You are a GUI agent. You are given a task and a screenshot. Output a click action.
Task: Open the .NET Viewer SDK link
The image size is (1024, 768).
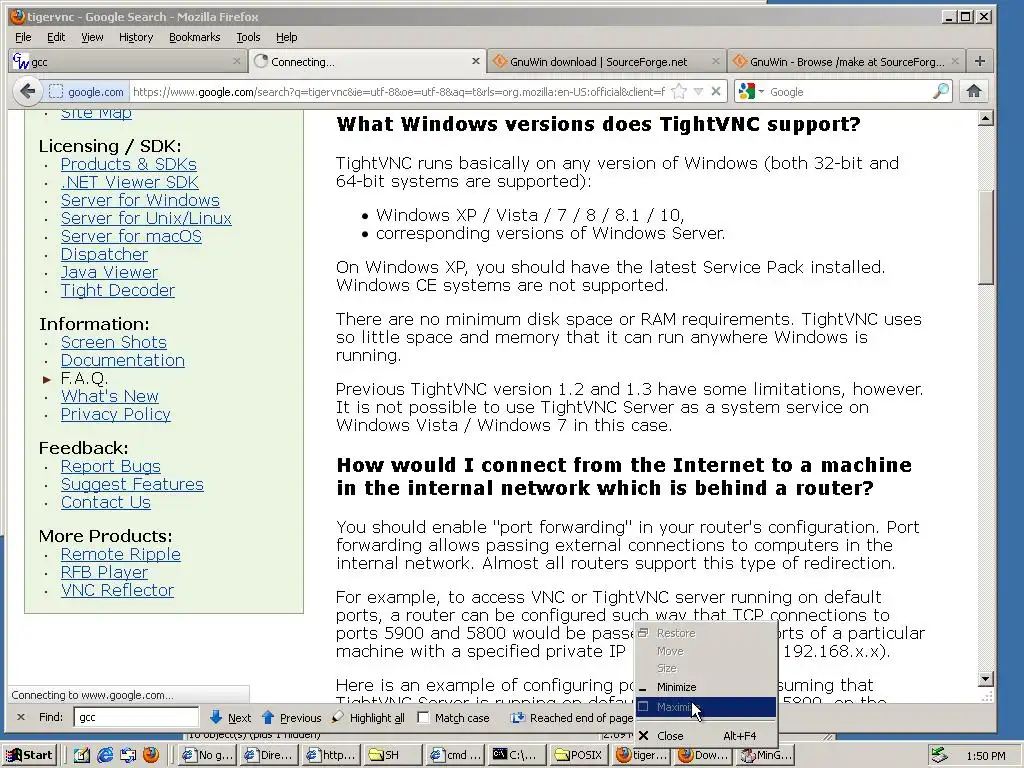coord(129,182)
